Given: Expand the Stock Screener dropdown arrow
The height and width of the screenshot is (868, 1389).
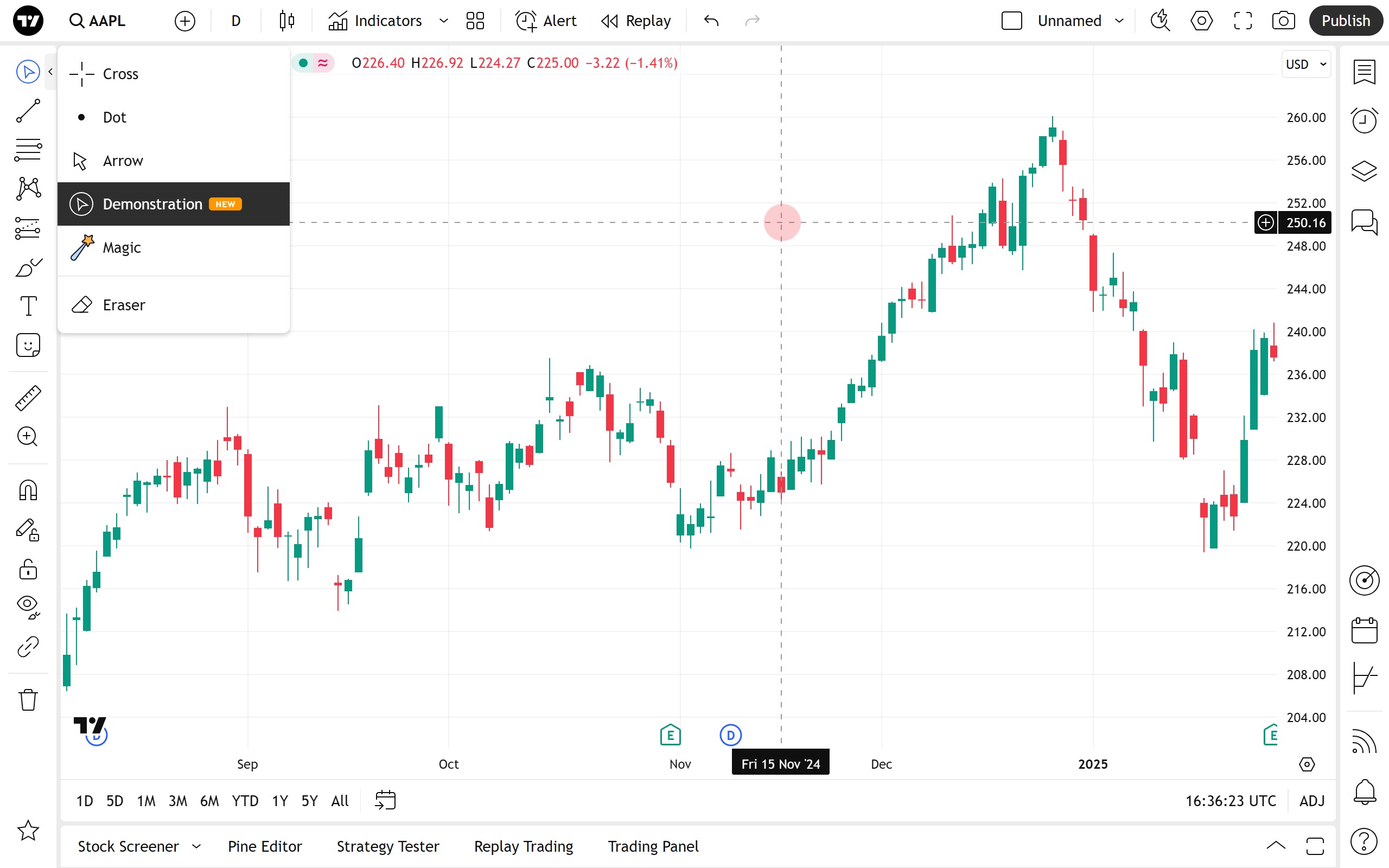Looking at the screenshot, I should [x=196, y=846].
